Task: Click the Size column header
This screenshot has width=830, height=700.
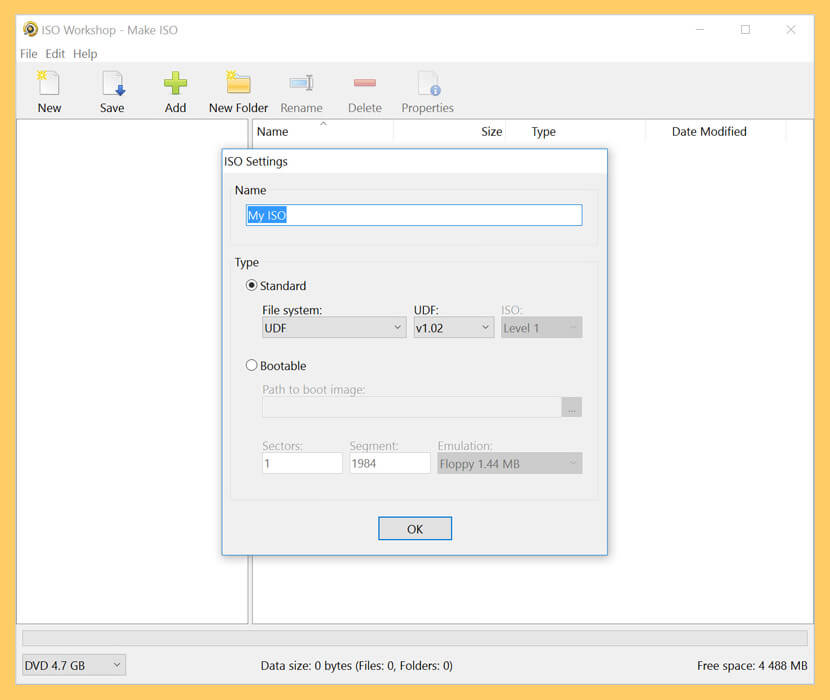Action: (x=491, y=132)
